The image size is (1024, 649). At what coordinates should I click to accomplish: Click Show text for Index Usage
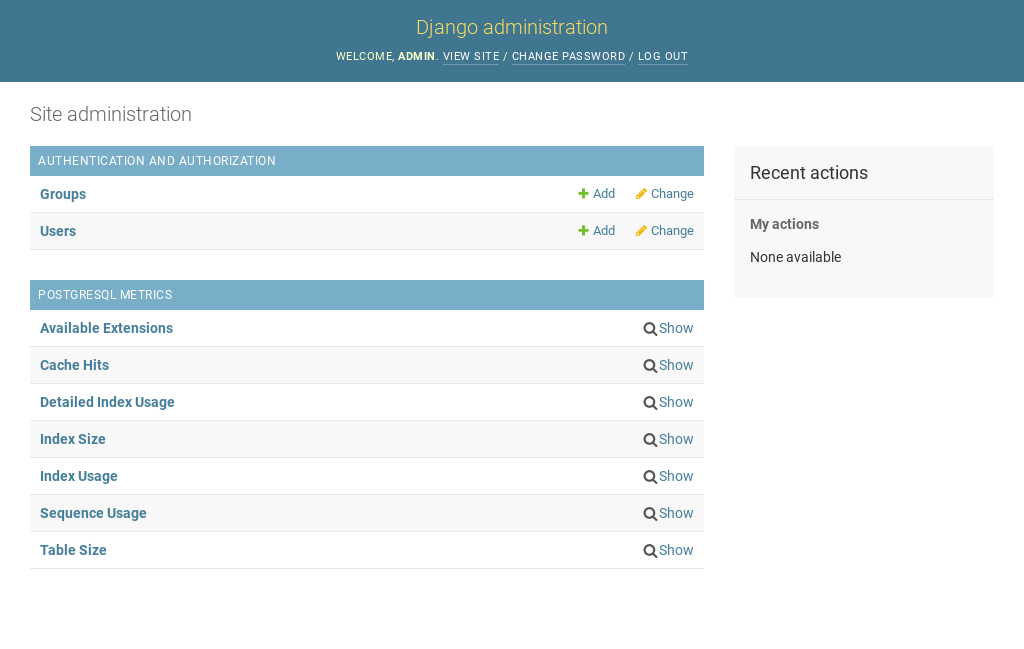click(x=676, y=477)
